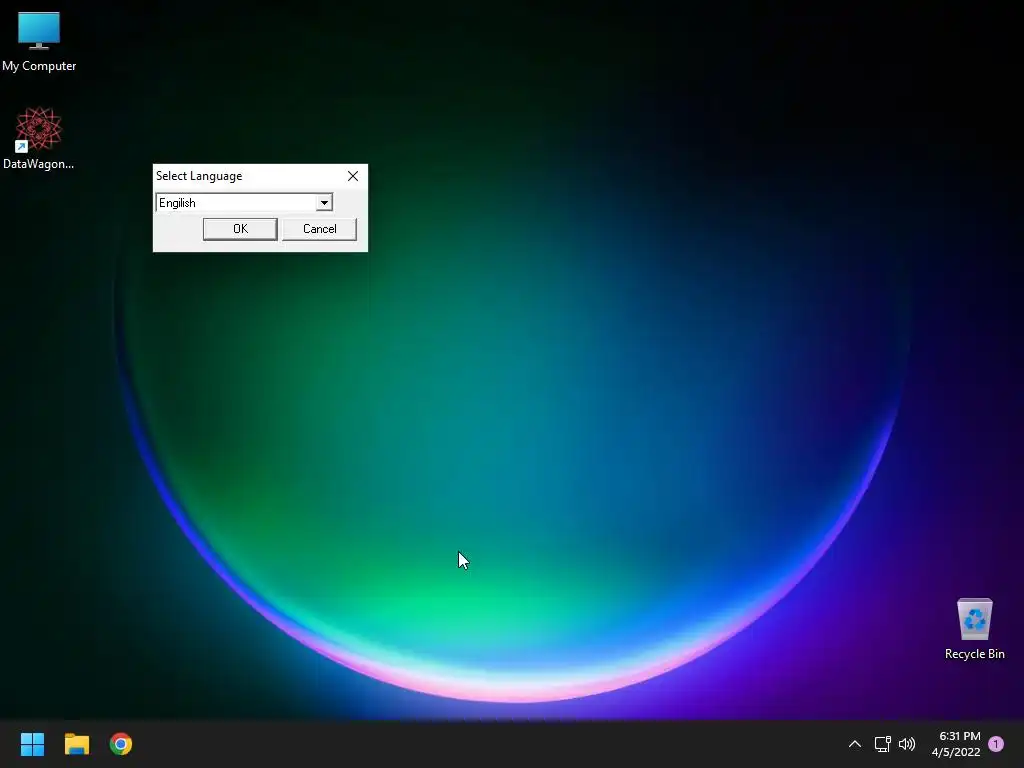Open the Windows Start menu
The width and height of the screenshot is (1024, 768).
(32, 744)
